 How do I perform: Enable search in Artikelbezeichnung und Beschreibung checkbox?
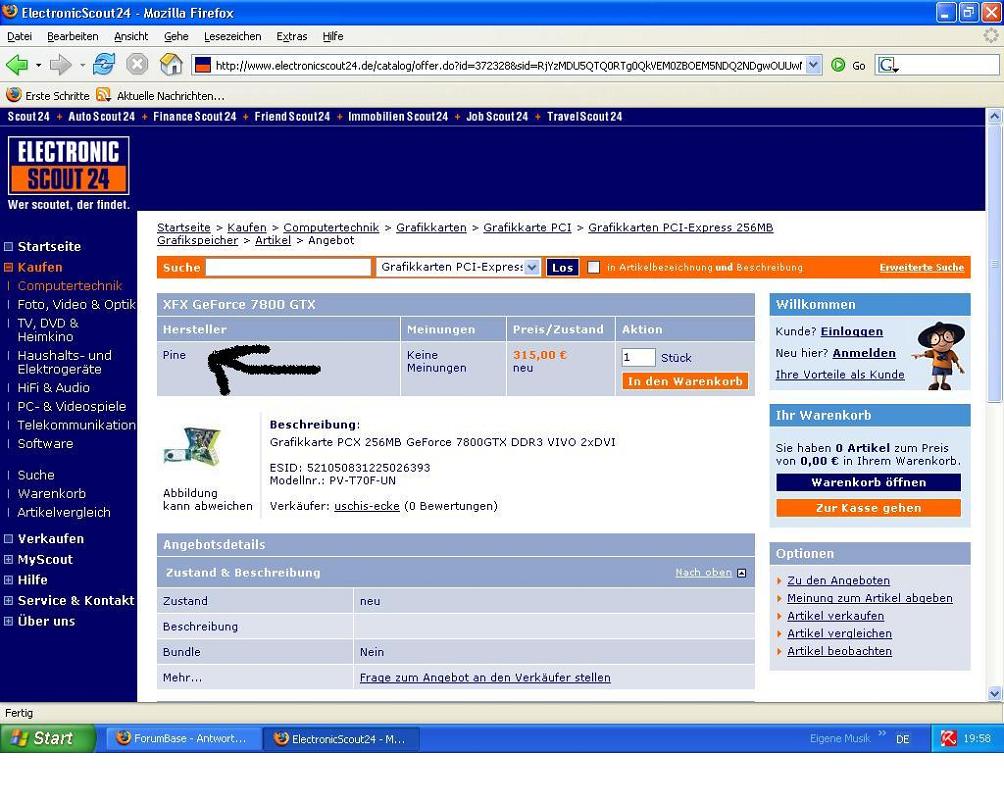click(x=594, y=267)
